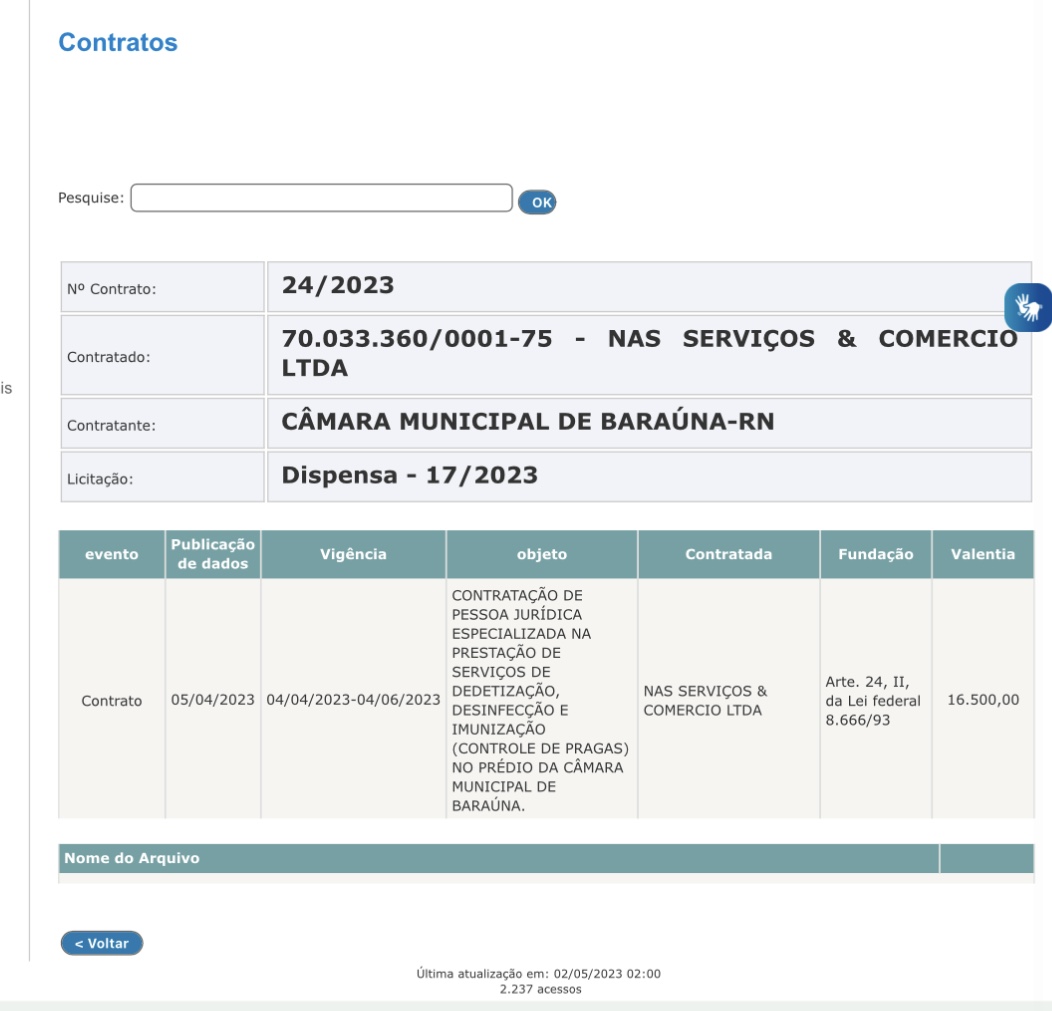This screenshot has width=1052, height=1011.
Task: Click the evento column header
Action: pos(111,554)
